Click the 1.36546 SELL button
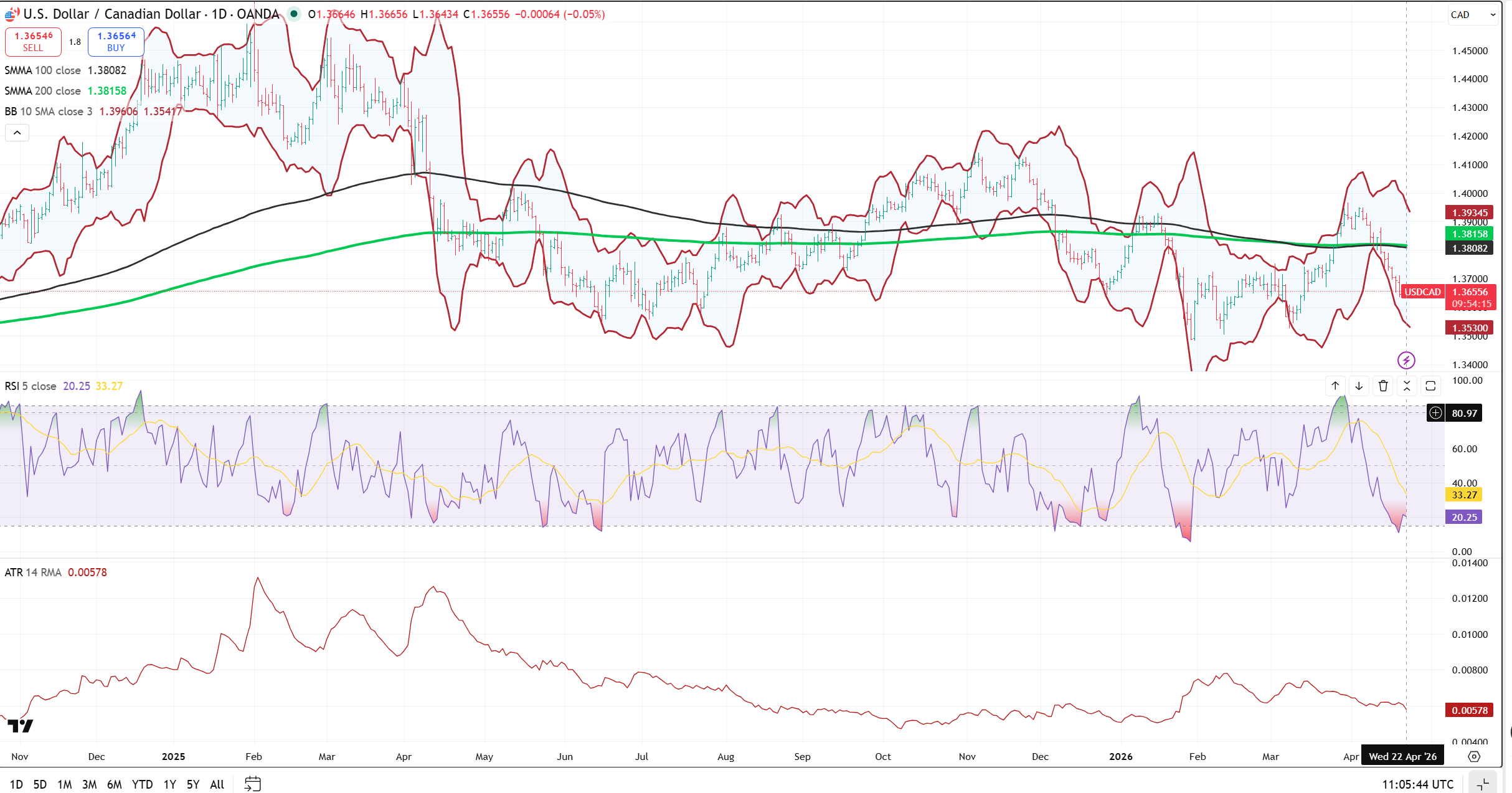 [x=34, y=42]
